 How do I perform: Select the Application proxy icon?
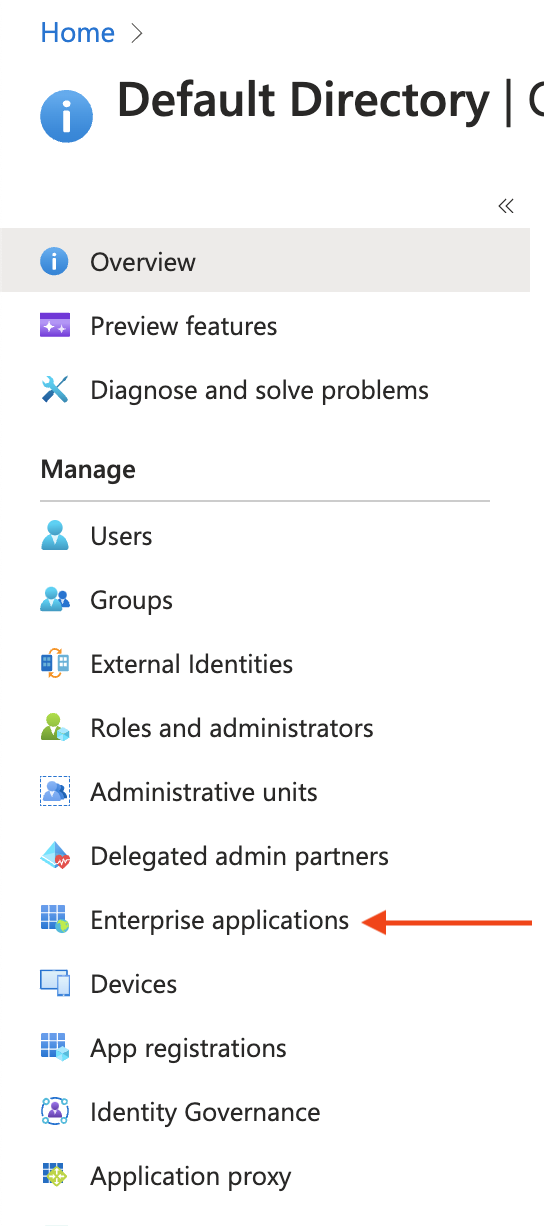coord(54,1176)
